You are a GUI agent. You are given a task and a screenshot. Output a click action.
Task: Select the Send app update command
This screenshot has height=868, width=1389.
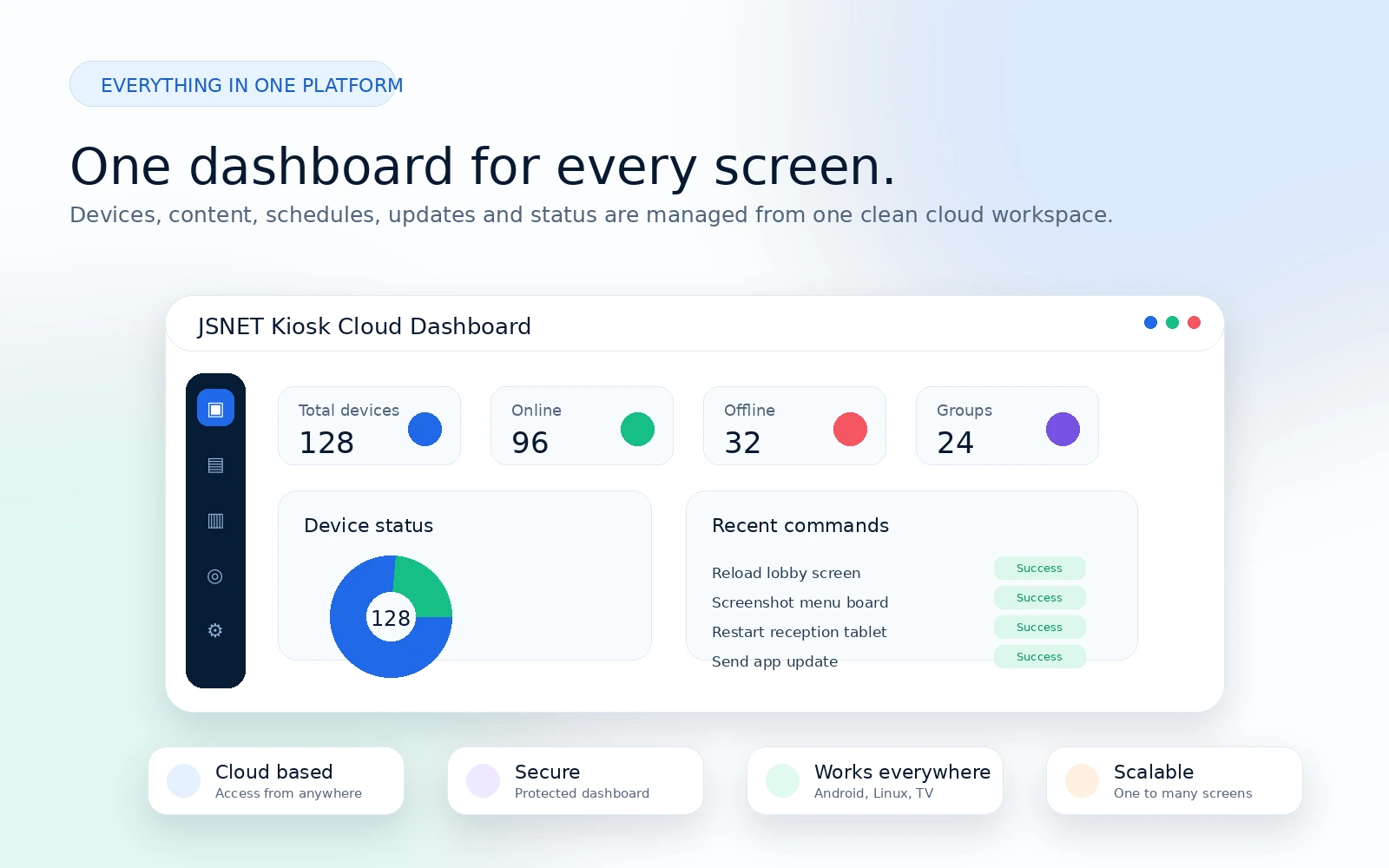tap(774, 661)
